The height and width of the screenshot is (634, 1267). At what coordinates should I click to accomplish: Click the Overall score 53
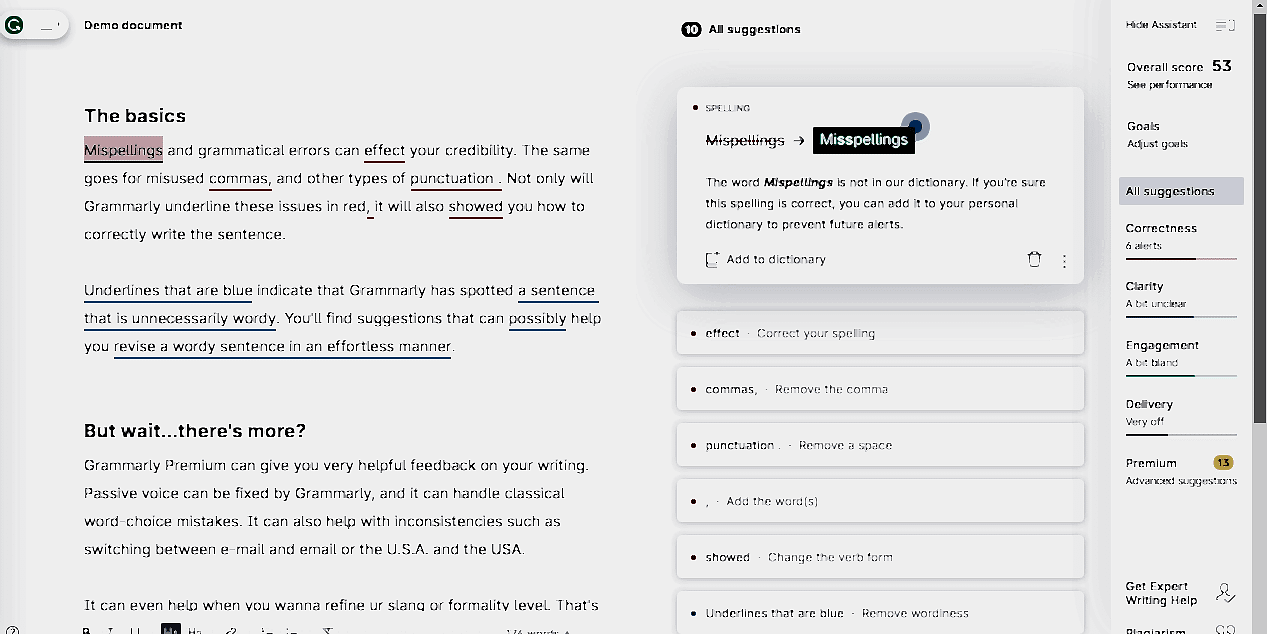point(1179,66)
